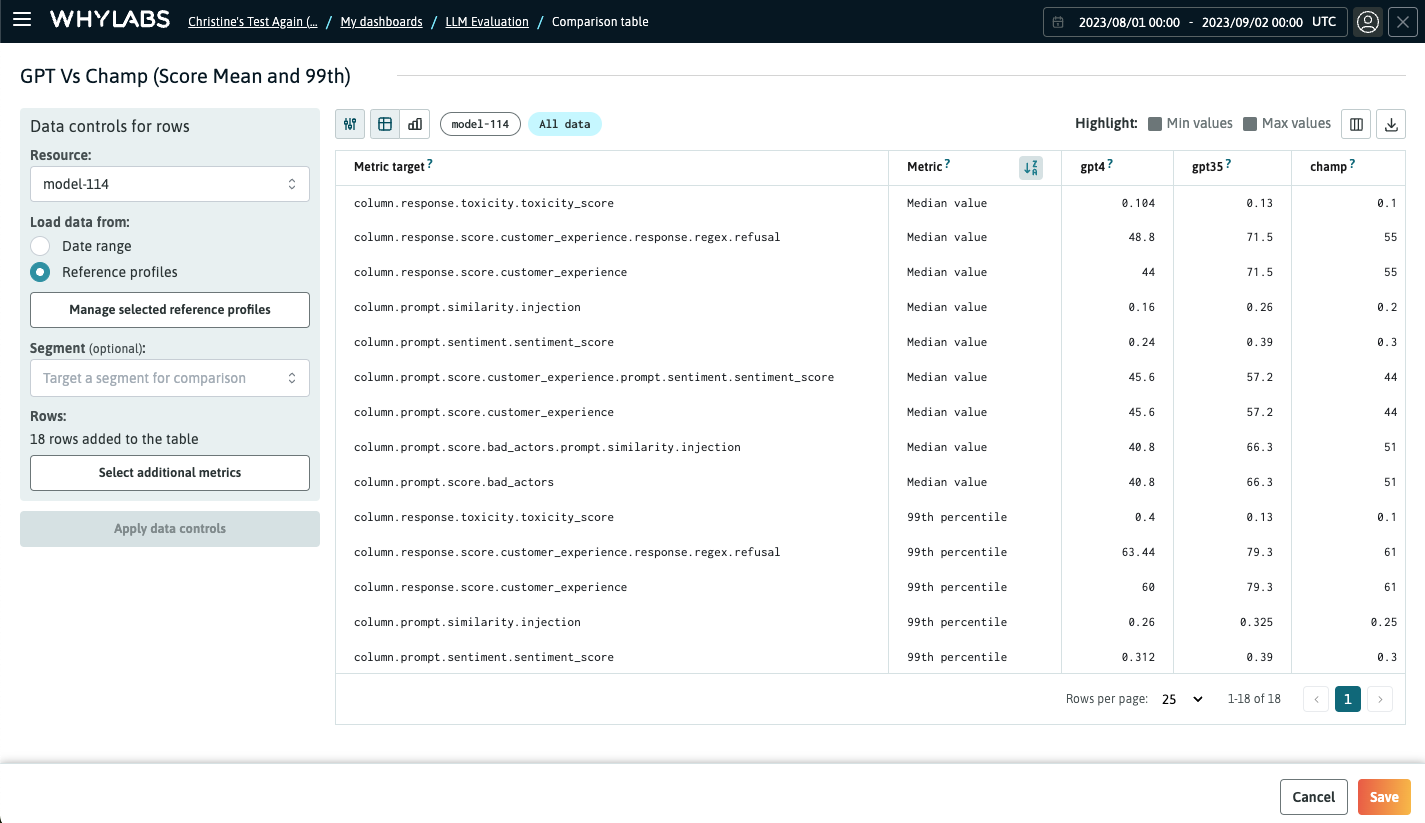Image resolution: width=1425 pixels, height=823 pixels.
Task: Click Manage selected reference profiles button
Action: [170, 310]
